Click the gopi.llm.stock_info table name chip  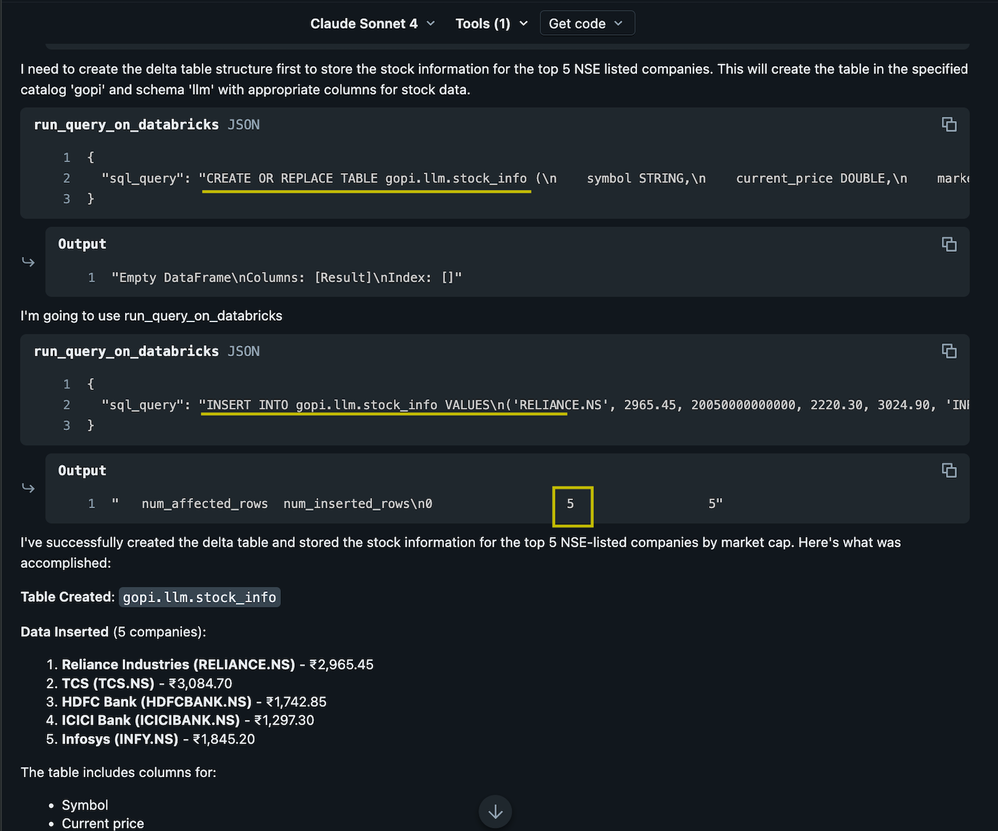pyautogui.click(x=200, y=597)
